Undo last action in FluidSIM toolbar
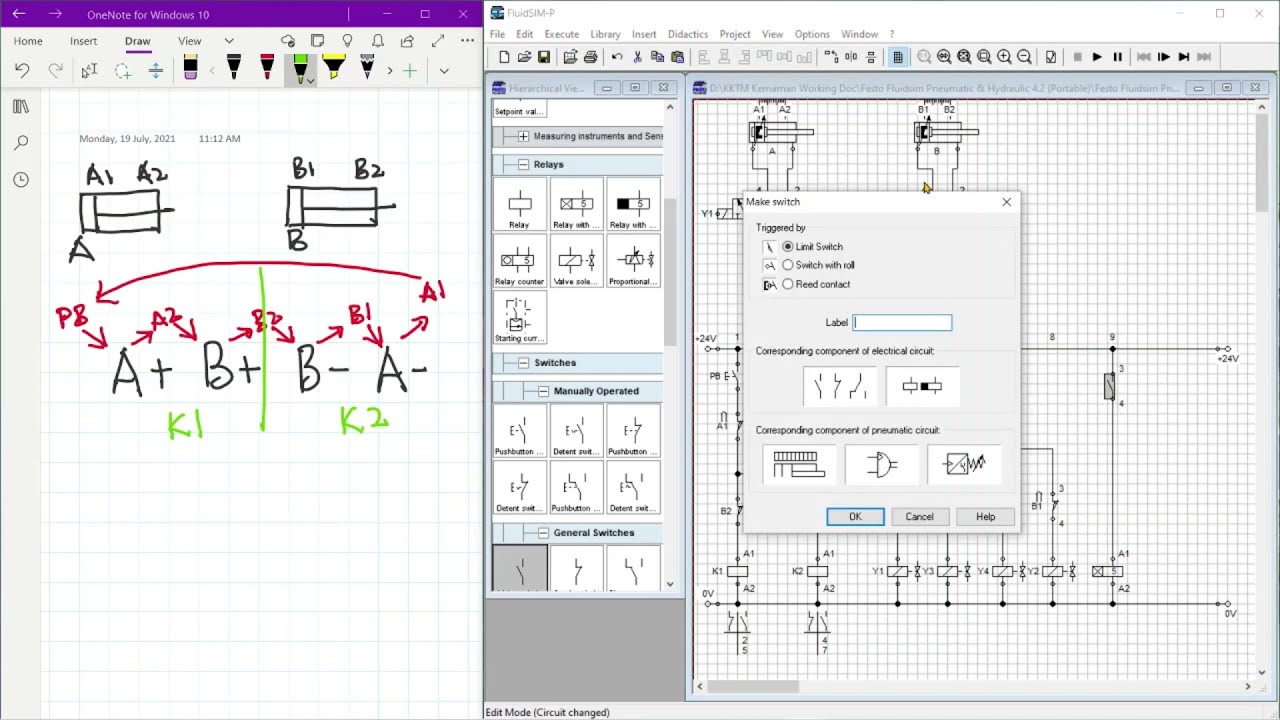The width and height of the screenshot is (1280, 720). click(617, 57)
